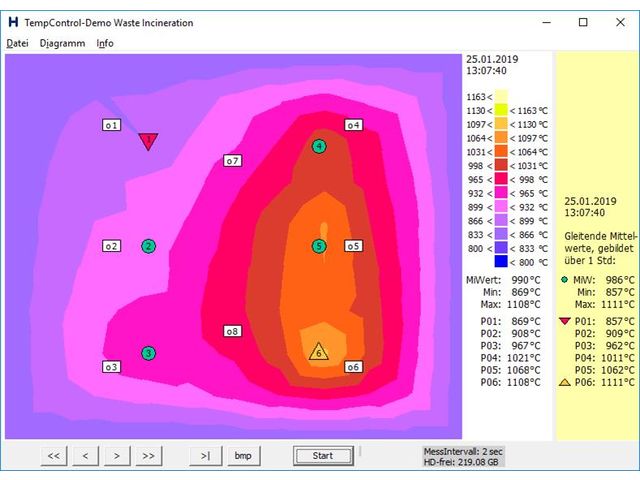
Task: Open the Datei menu
Action: click(x=17, y=43)
